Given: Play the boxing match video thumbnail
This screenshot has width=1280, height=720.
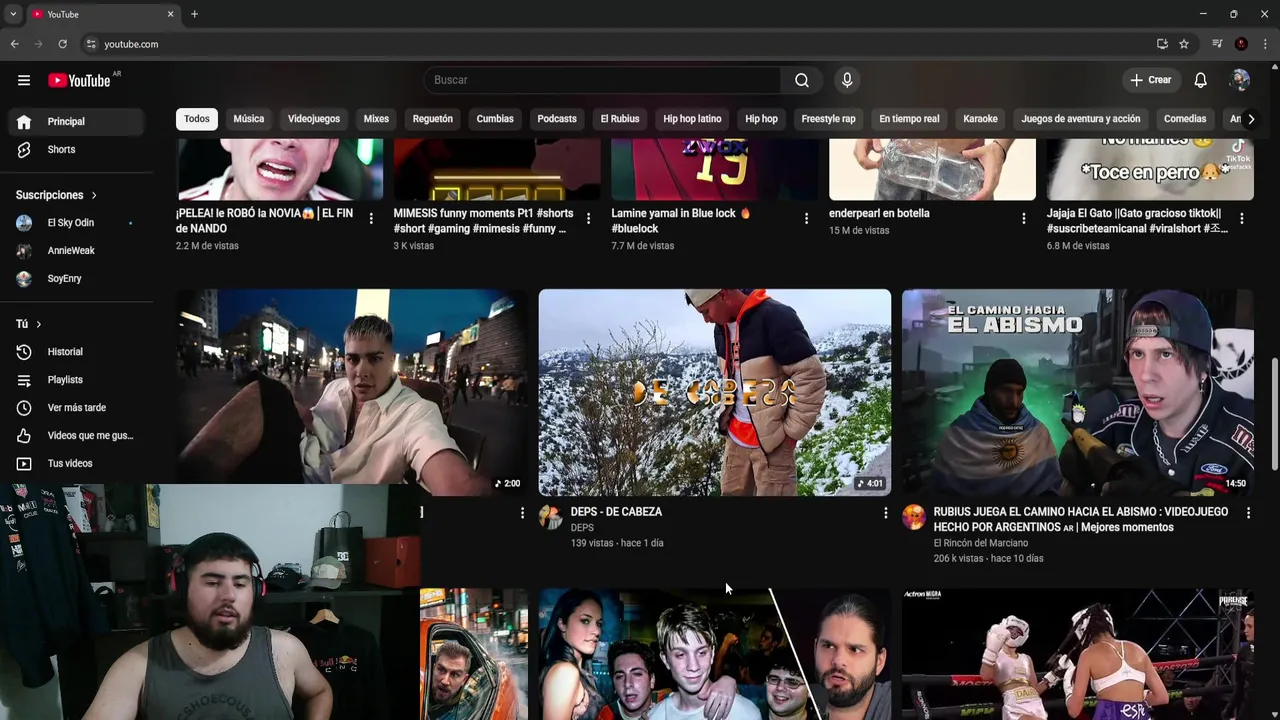Looking at the screenshot, I should [1078, 654].
